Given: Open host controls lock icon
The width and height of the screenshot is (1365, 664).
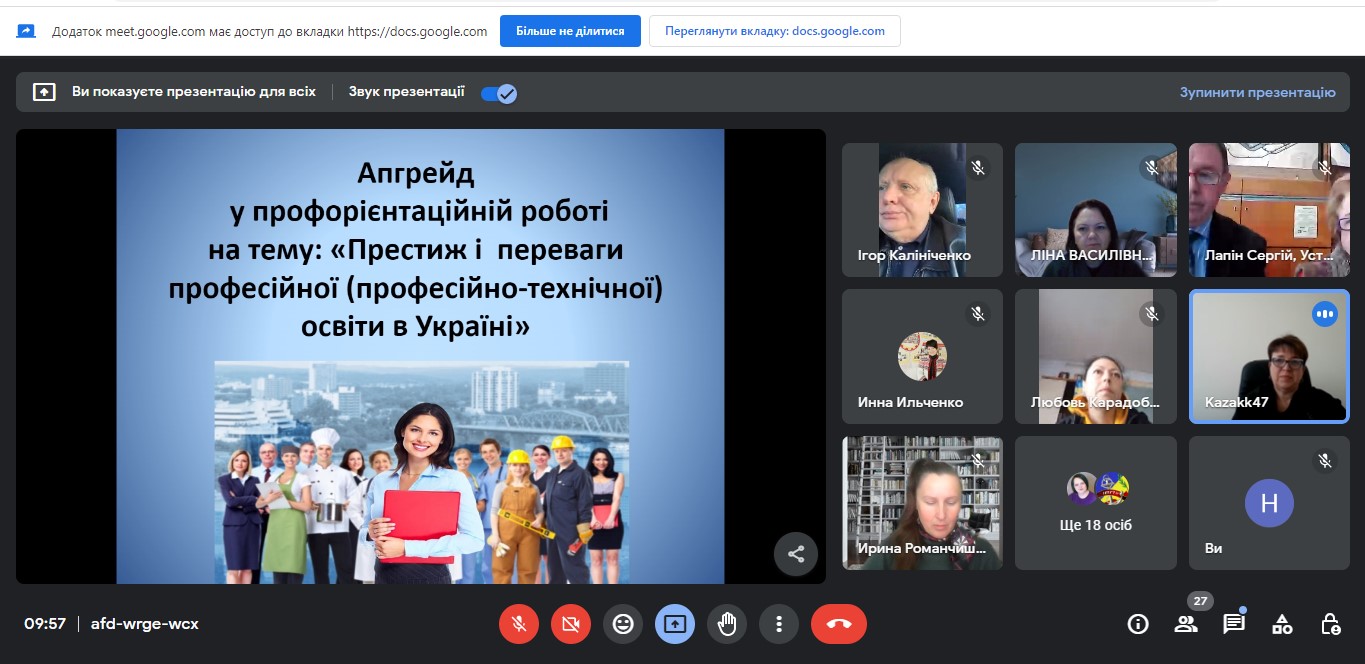Looking at the screenshot, I should click(1330, 624).
